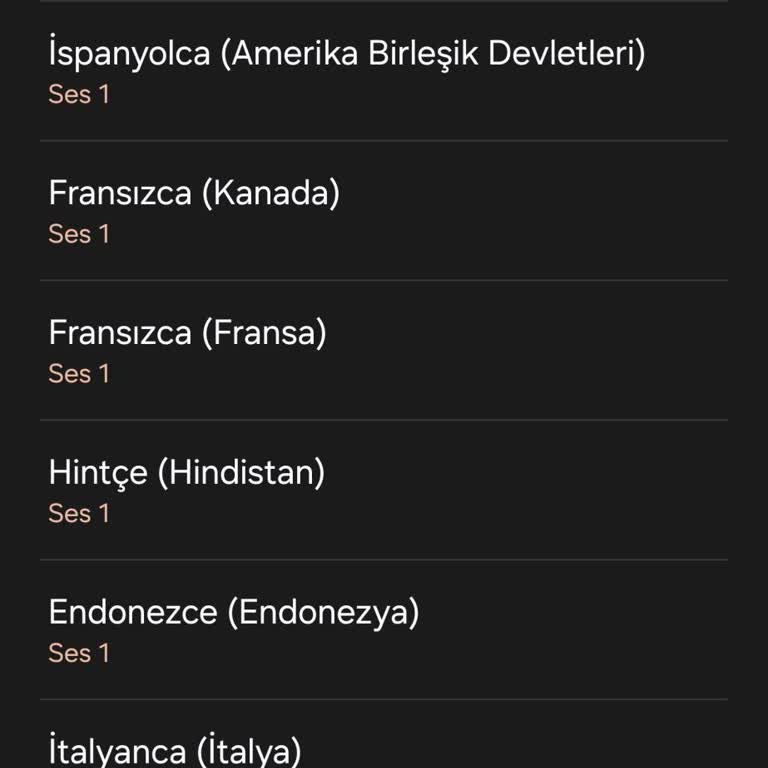Click the text (Fransa) in list
Screen dimensions: 768x768
click(x=264, y=333)
